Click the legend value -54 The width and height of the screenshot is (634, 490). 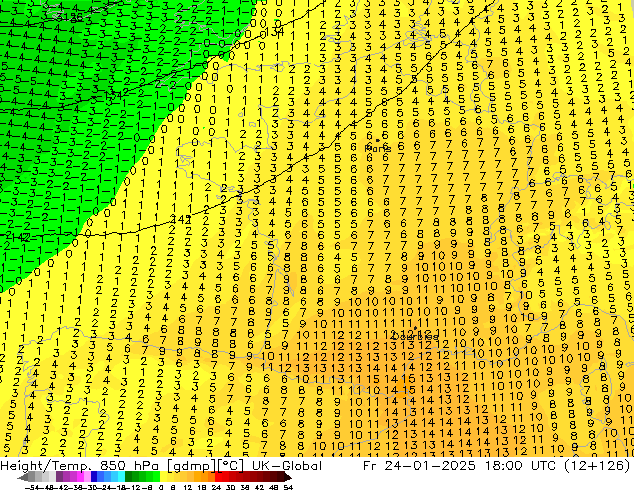pos(33,487)
